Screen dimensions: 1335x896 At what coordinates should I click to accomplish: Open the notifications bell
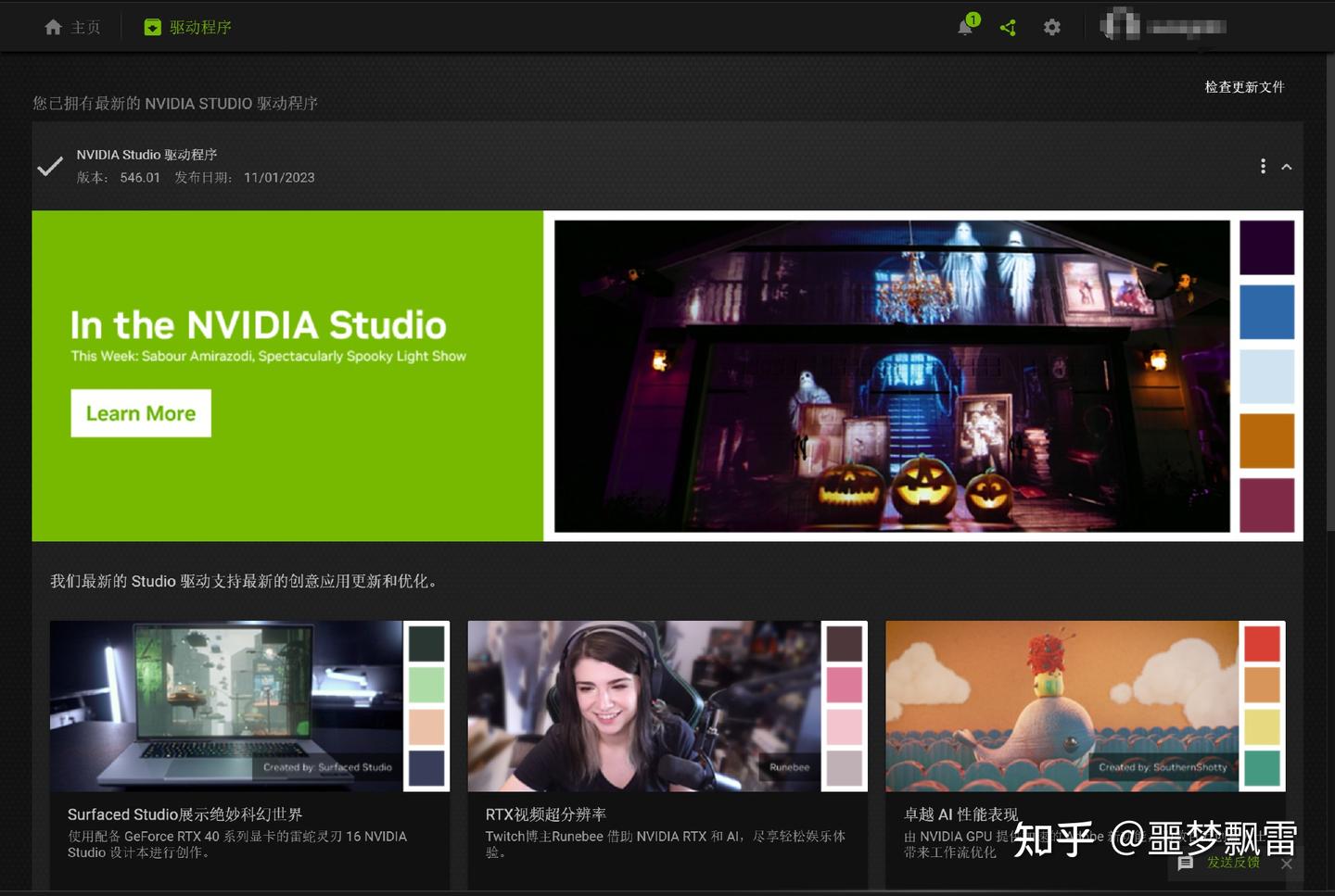click(964, 27)
